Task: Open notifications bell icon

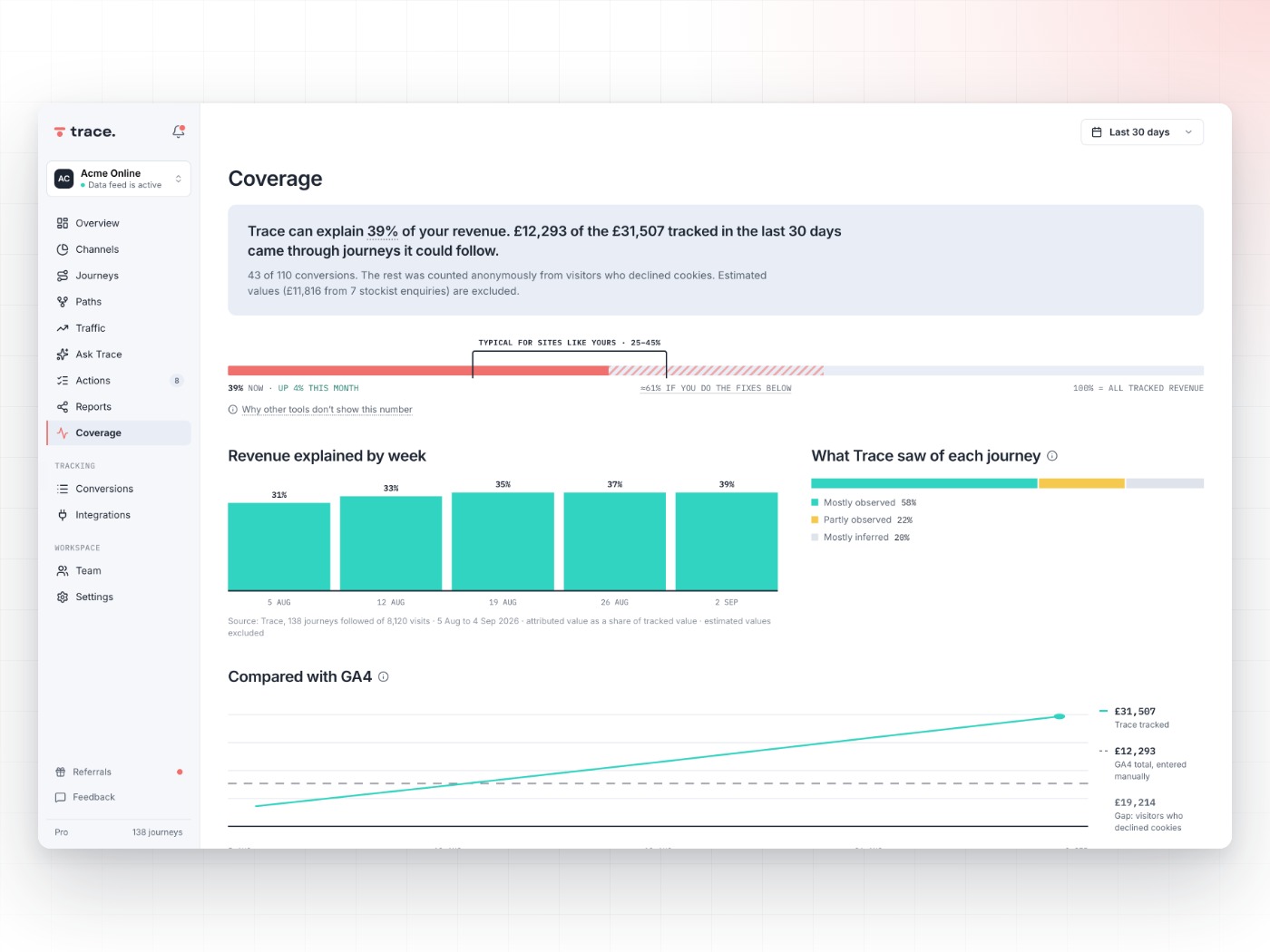Action: pos(179,131)
